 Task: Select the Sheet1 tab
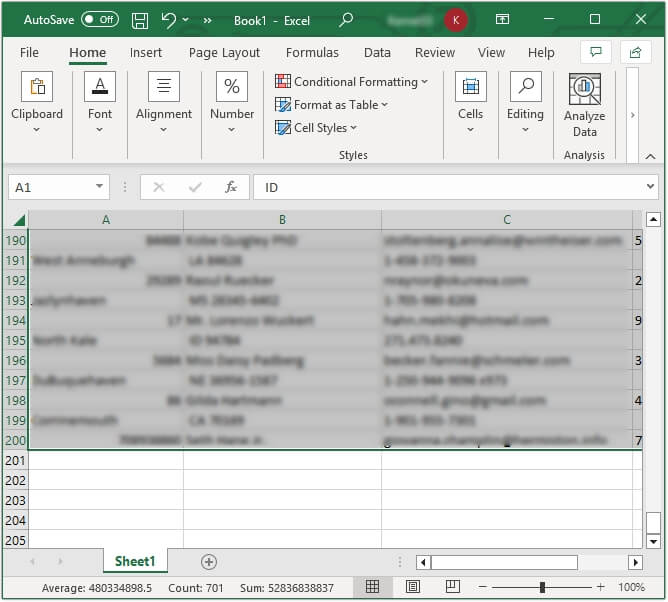[x=135, y=561]
